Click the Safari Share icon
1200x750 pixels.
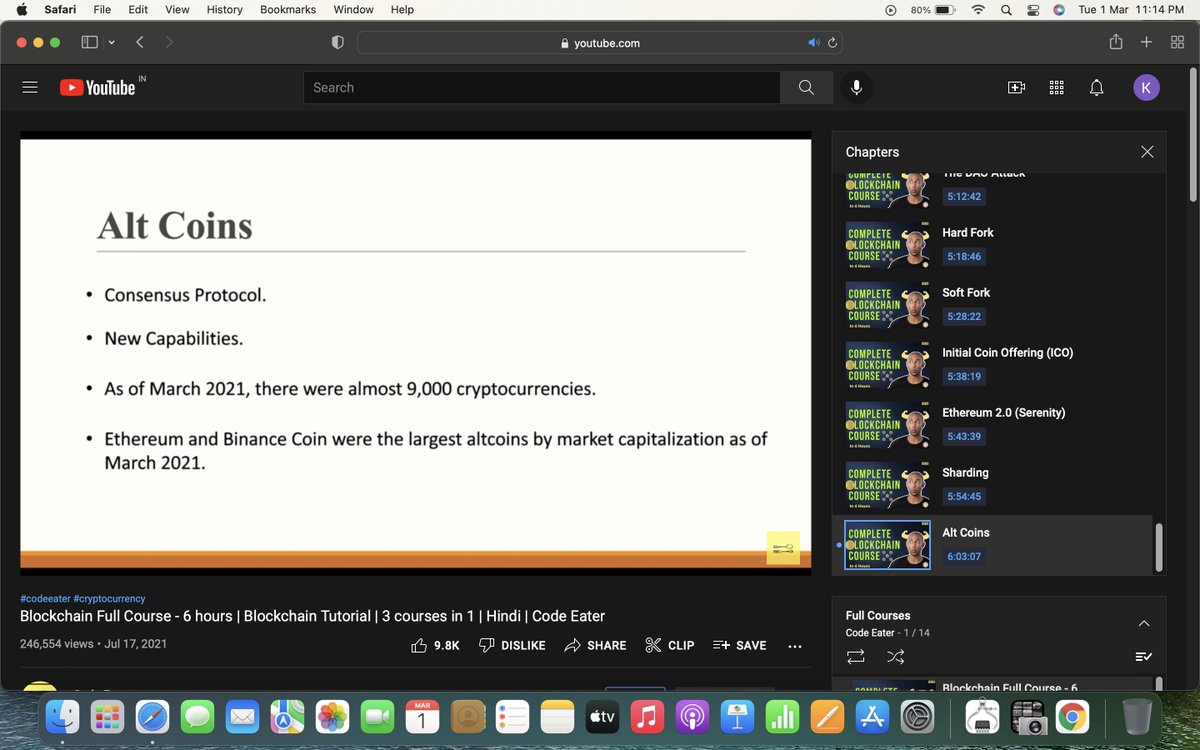pyautogui.click(x=1116, y=42)
